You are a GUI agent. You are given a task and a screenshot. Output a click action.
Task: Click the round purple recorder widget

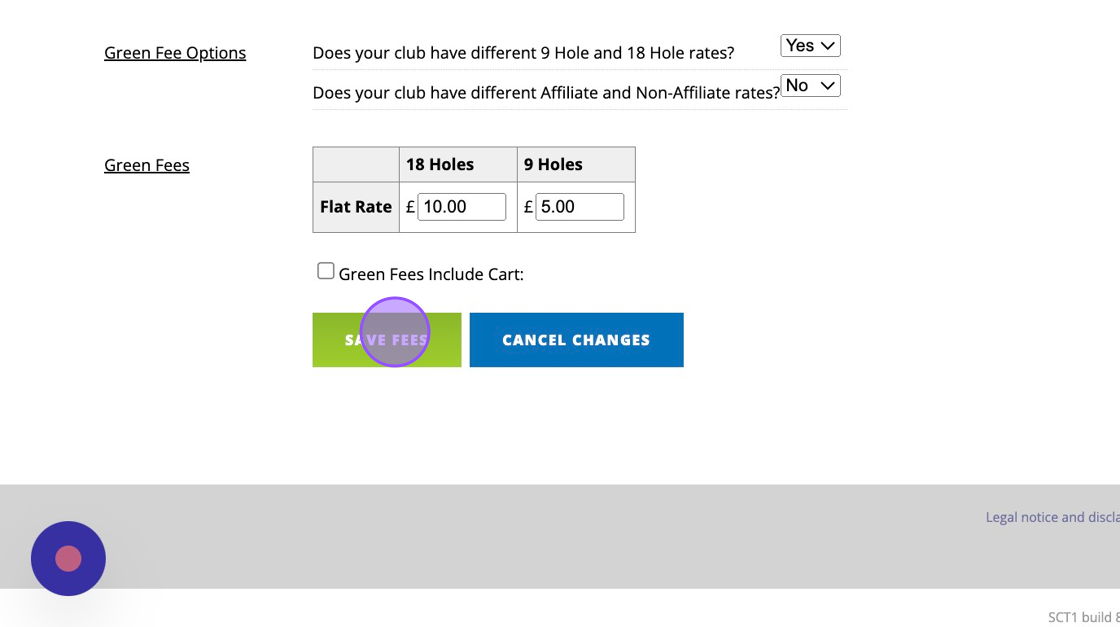(68, 558)
